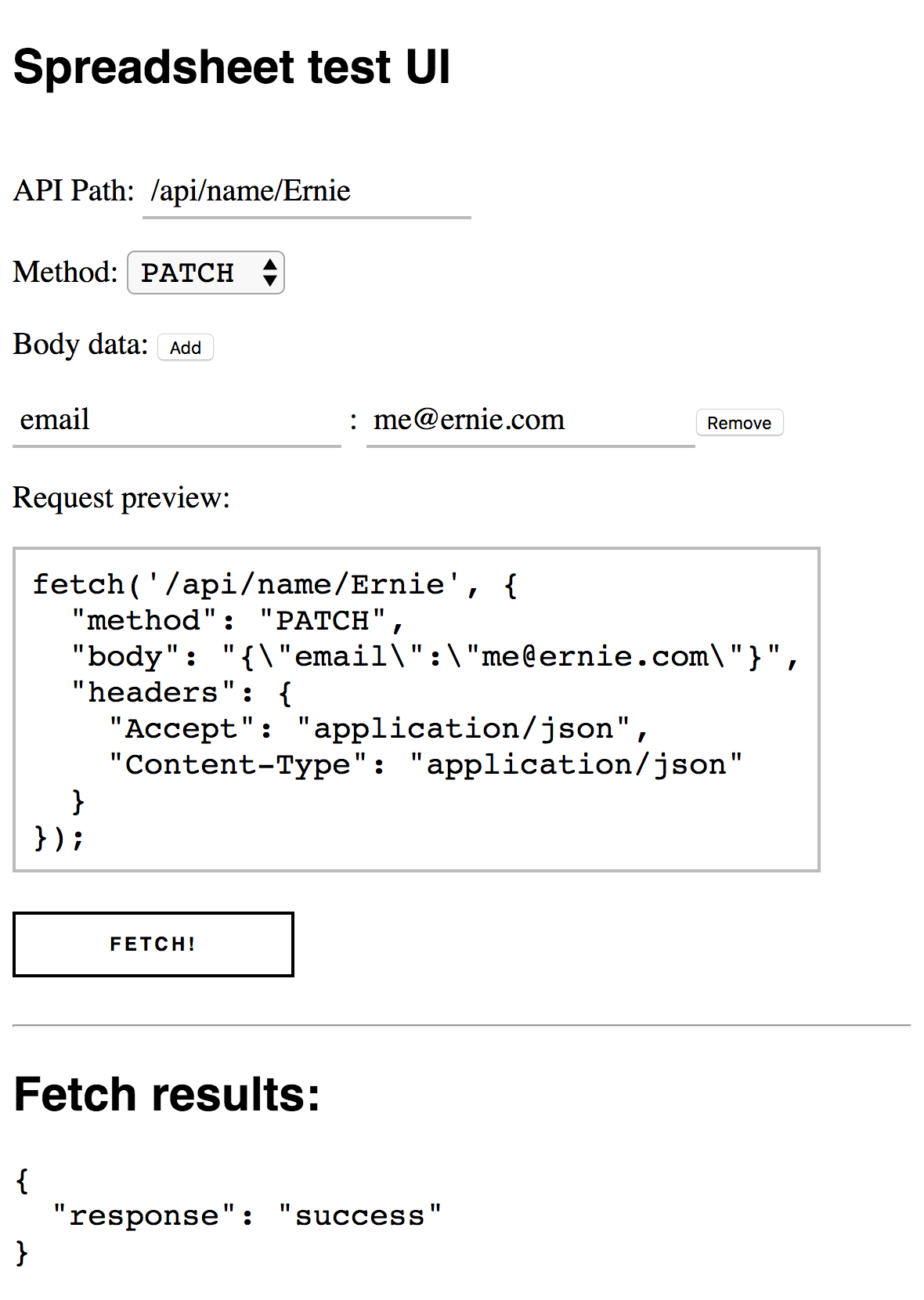Viewport: 924px width, 1300px height.
Task: Click the "body" line in request preview
Action: (x=435, y=656)
